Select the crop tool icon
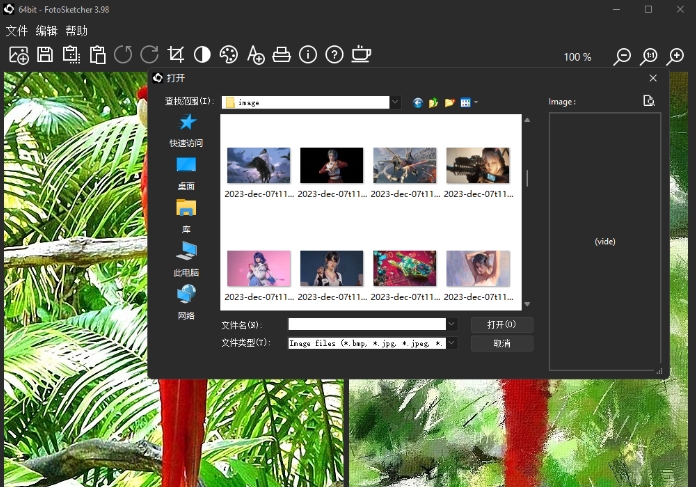696x487 pixels. [x=176, y=56]
